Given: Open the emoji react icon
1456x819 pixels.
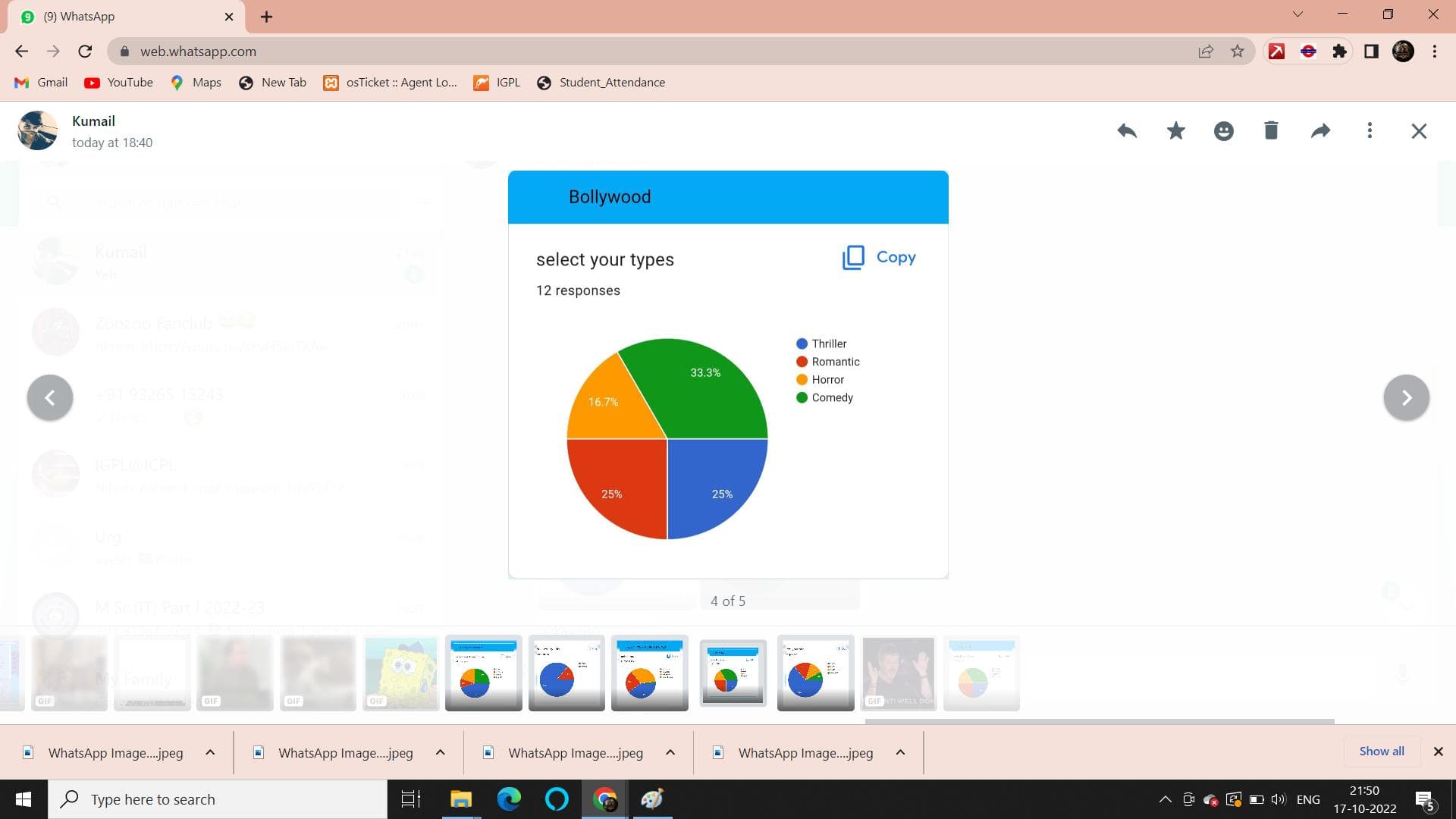Looking at the screenshot, I should (x=1223, y=131).
